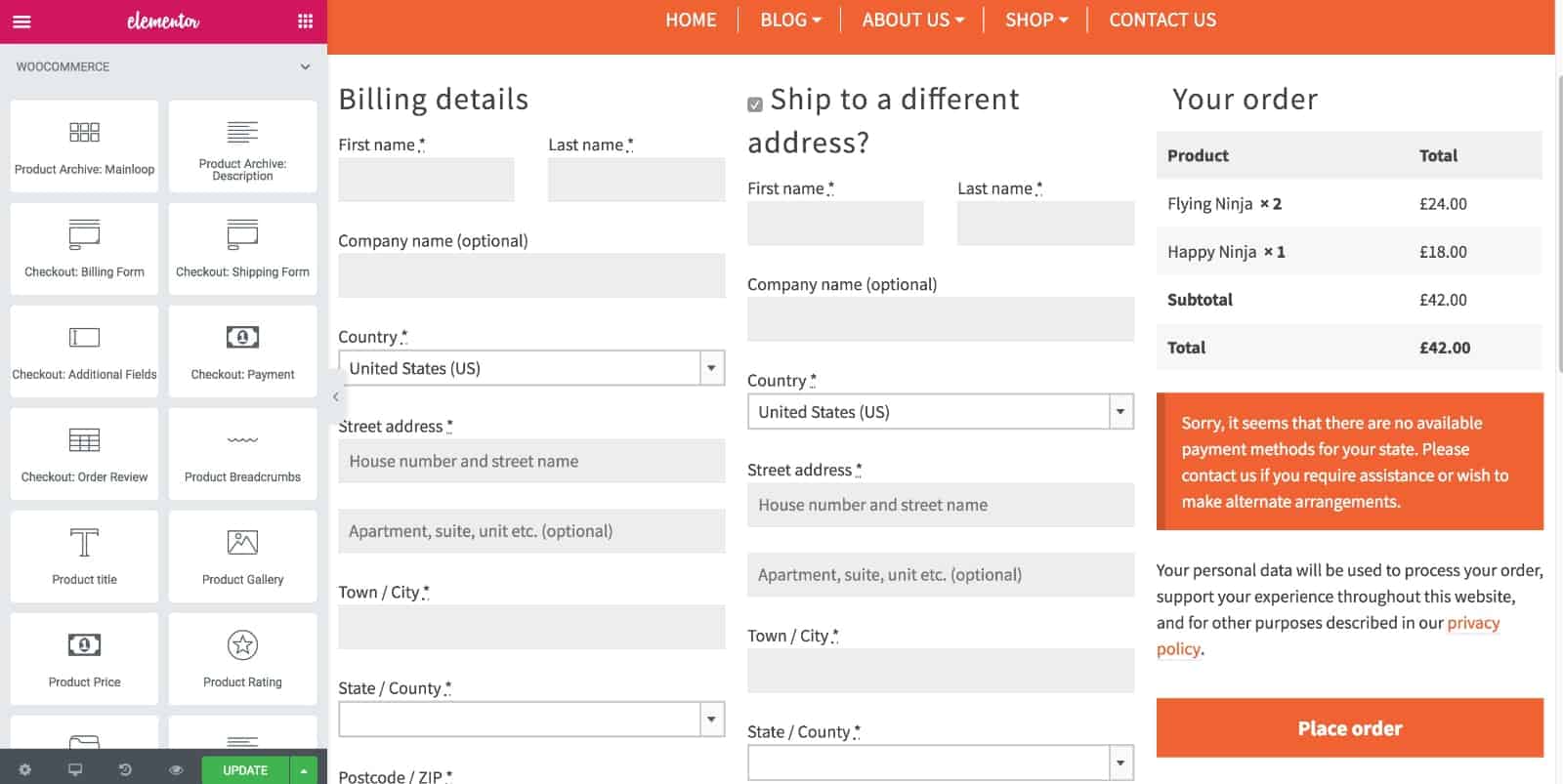Click the page scrollbar on right
The width and height of the screenshot is (1563, 784).
pos(1559,225)
